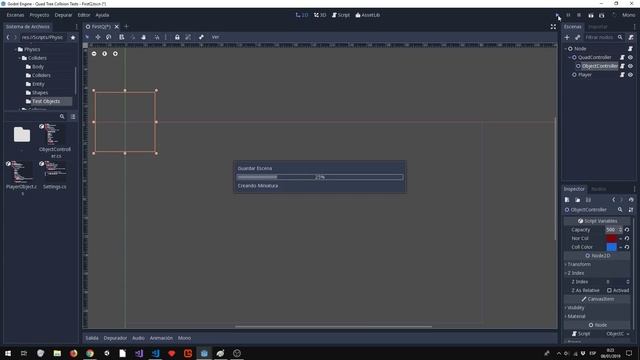Open the Depurador bottom panel

[x=115, y=338]
